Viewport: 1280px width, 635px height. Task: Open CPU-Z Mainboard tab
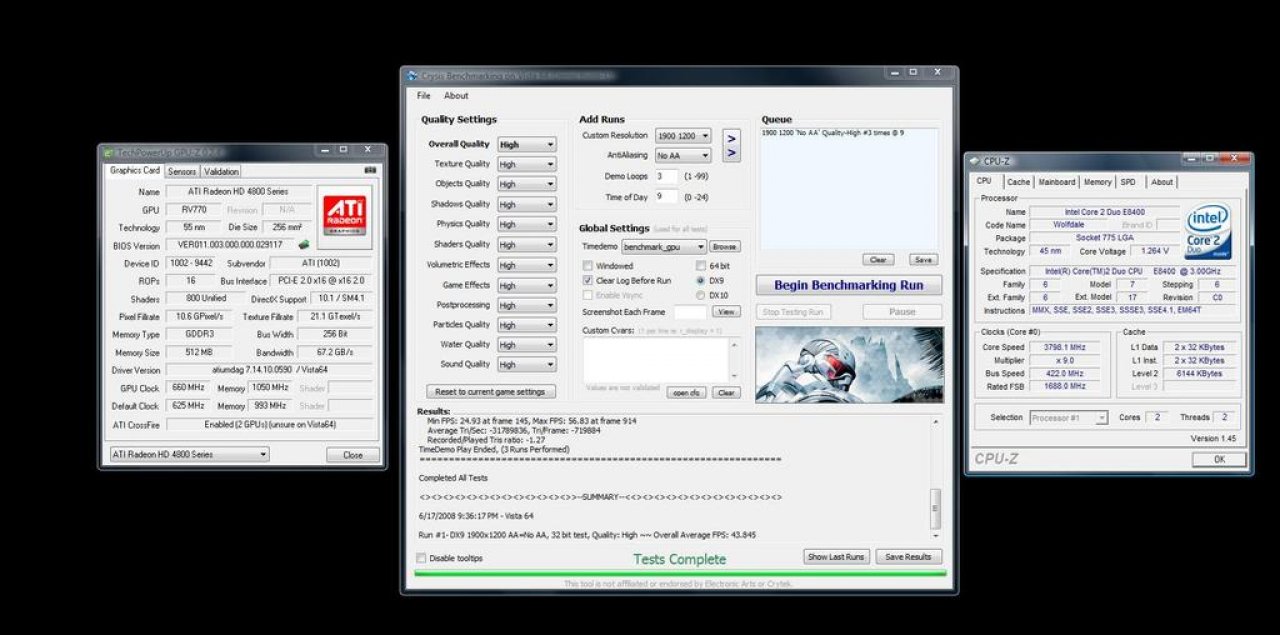1057,182
